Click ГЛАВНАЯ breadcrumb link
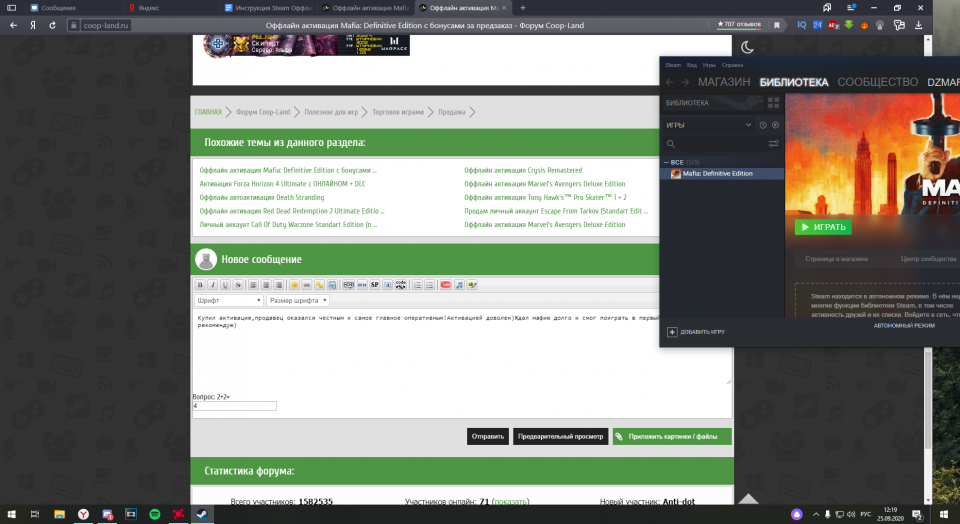This screenshot has width=960, height=524. (208, 112)
